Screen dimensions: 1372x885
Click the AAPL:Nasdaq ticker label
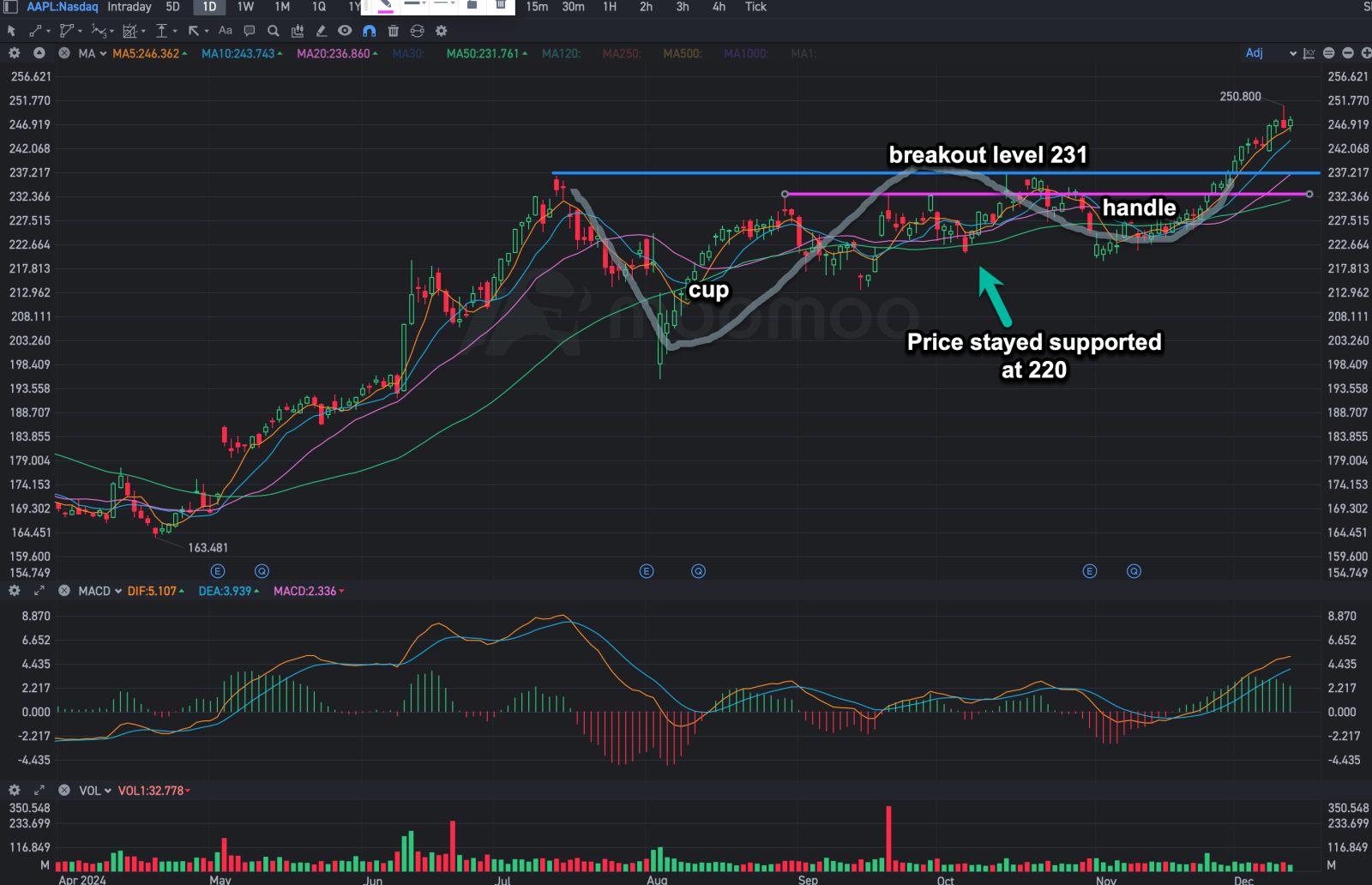click(63, 7)
